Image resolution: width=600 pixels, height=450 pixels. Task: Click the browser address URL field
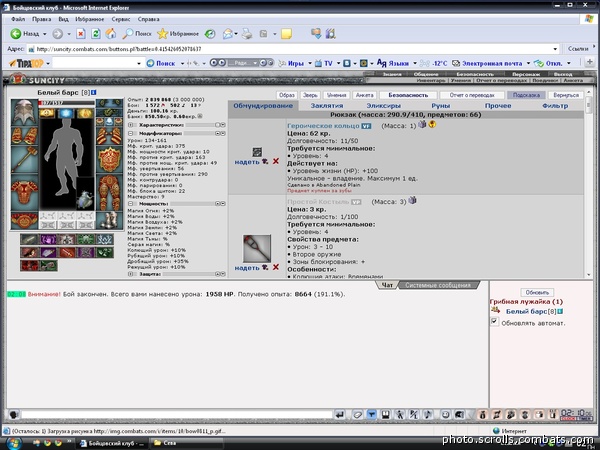coord(293,49)
